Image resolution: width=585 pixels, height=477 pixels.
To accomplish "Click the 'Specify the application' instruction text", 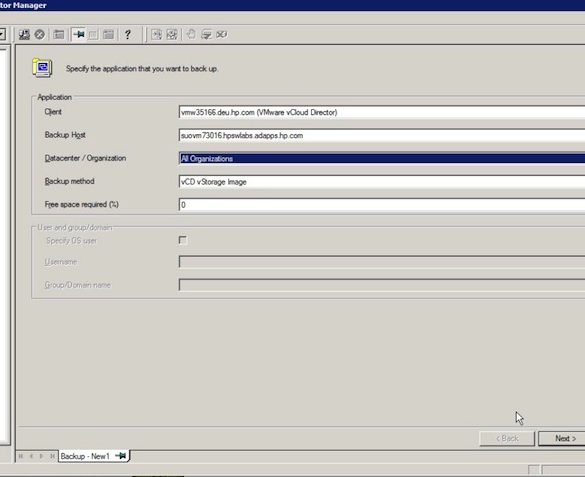I will point(142,69).
